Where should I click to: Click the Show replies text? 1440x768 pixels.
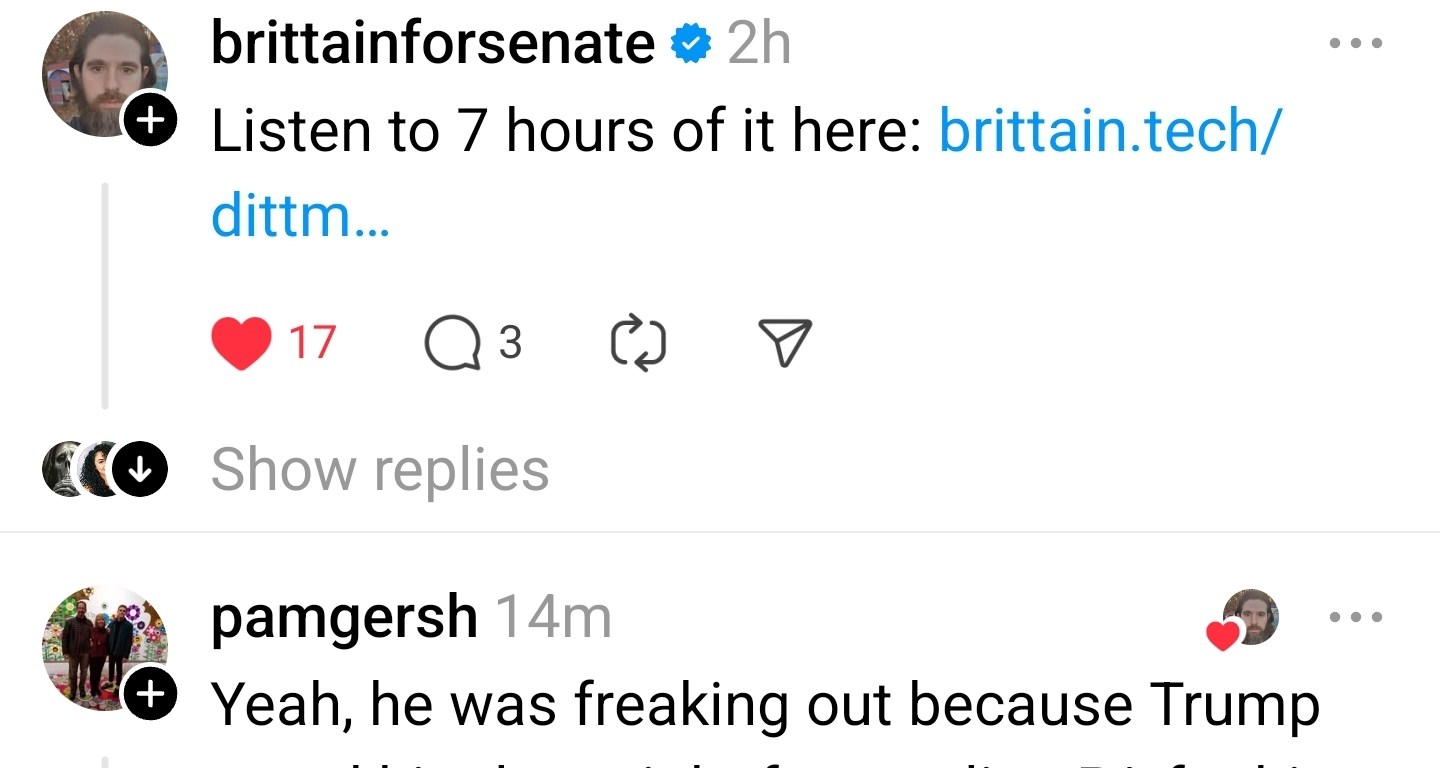[x=380, y=469]
